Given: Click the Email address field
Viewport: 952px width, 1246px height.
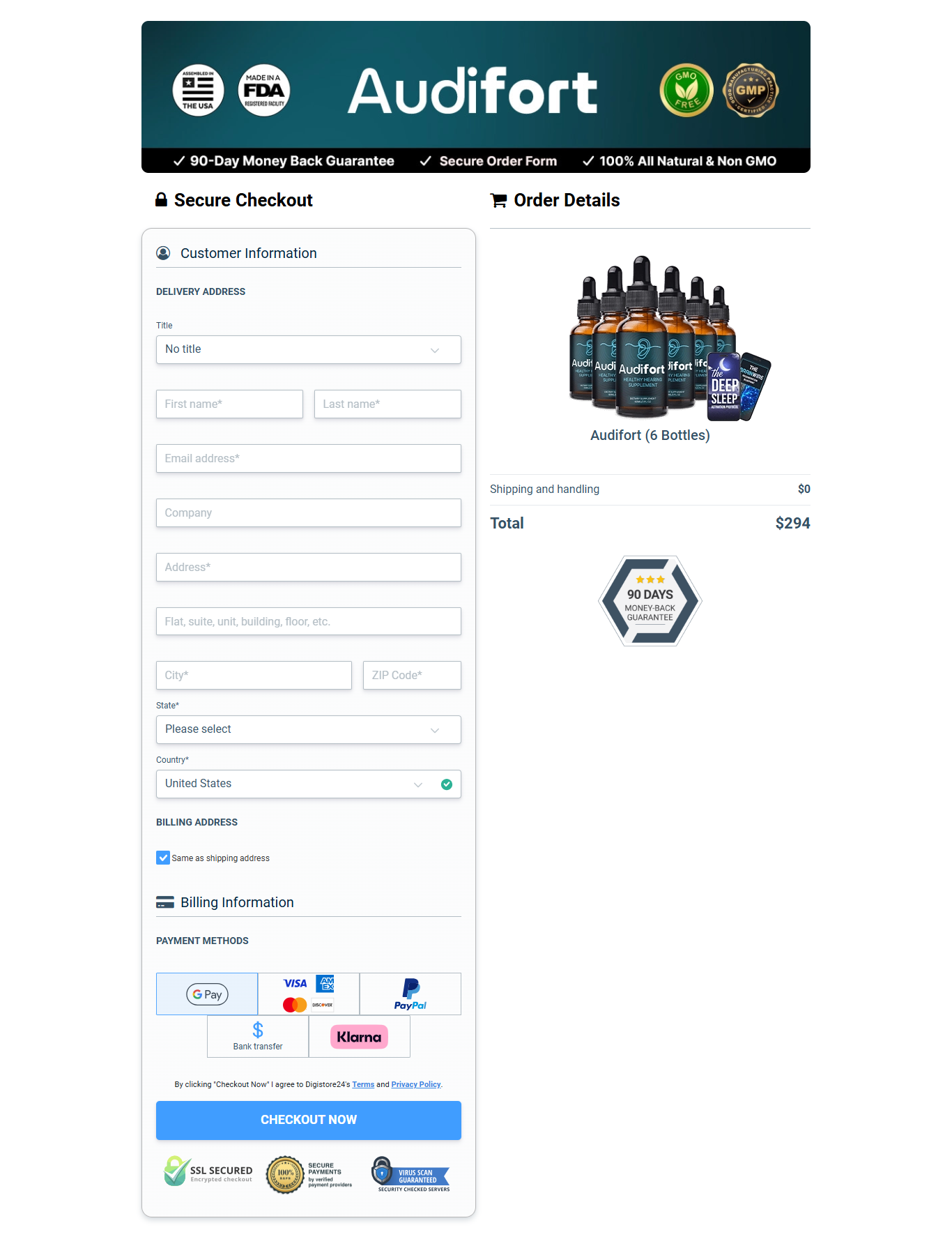Looking at the screenshot, I should [x=309, y=458].
